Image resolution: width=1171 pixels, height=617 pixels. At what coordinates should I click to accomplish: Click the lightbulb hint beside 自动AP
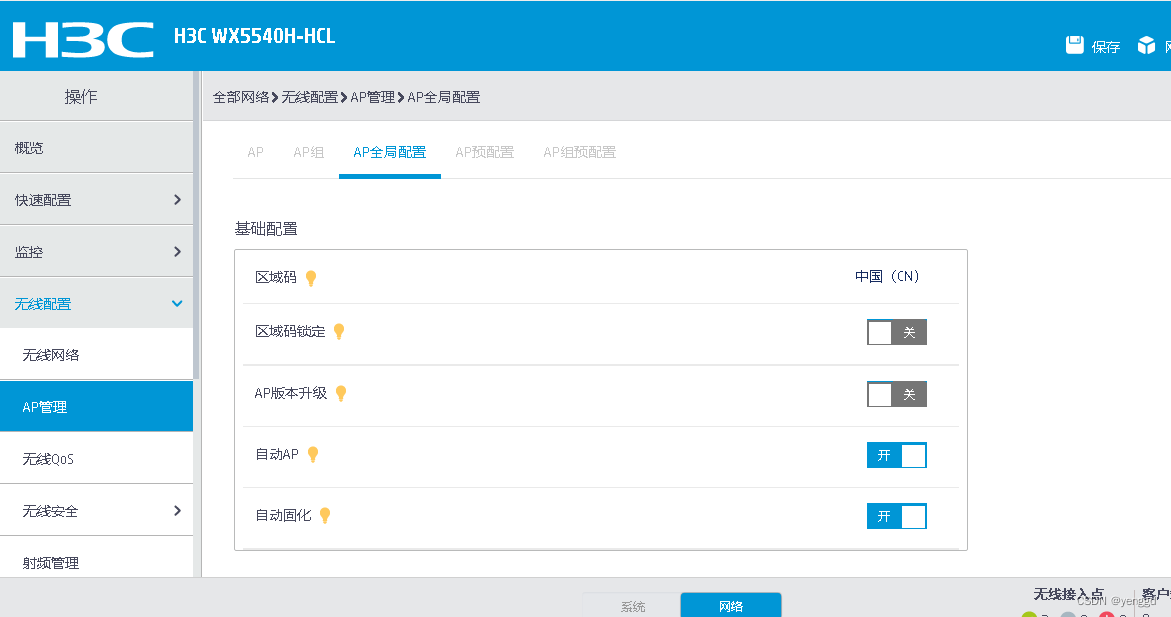click(312, 454)
